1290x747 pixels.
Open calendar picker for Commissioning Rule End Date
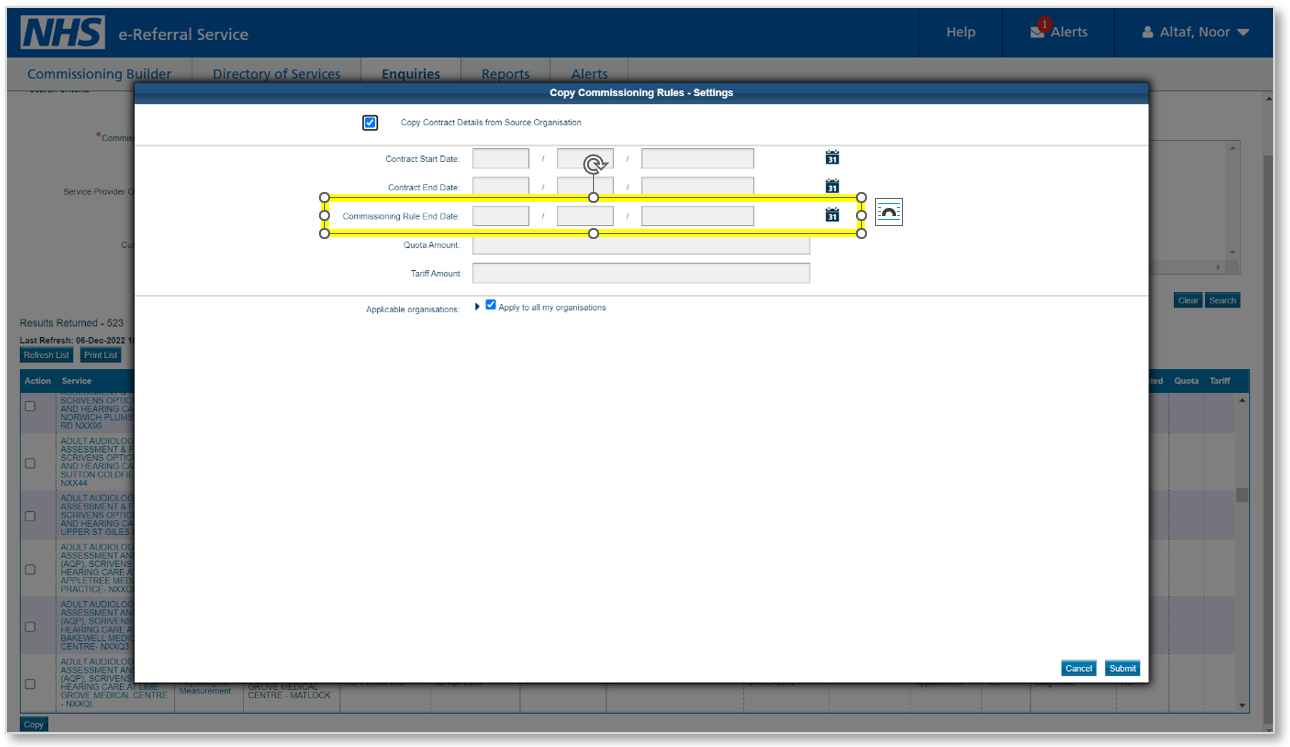point(832,215)
